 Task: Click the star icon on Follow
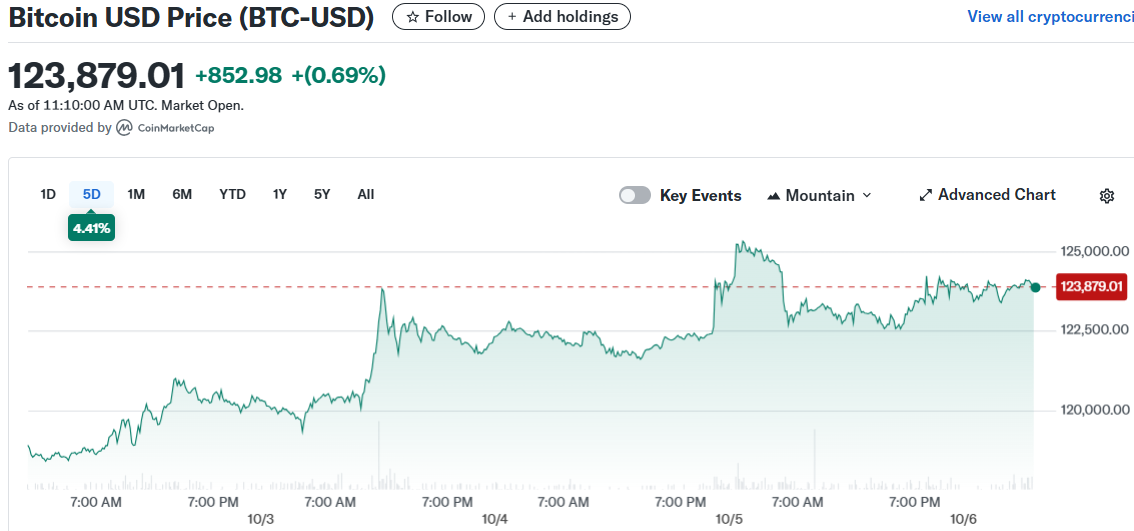click(x=412, y=17)
